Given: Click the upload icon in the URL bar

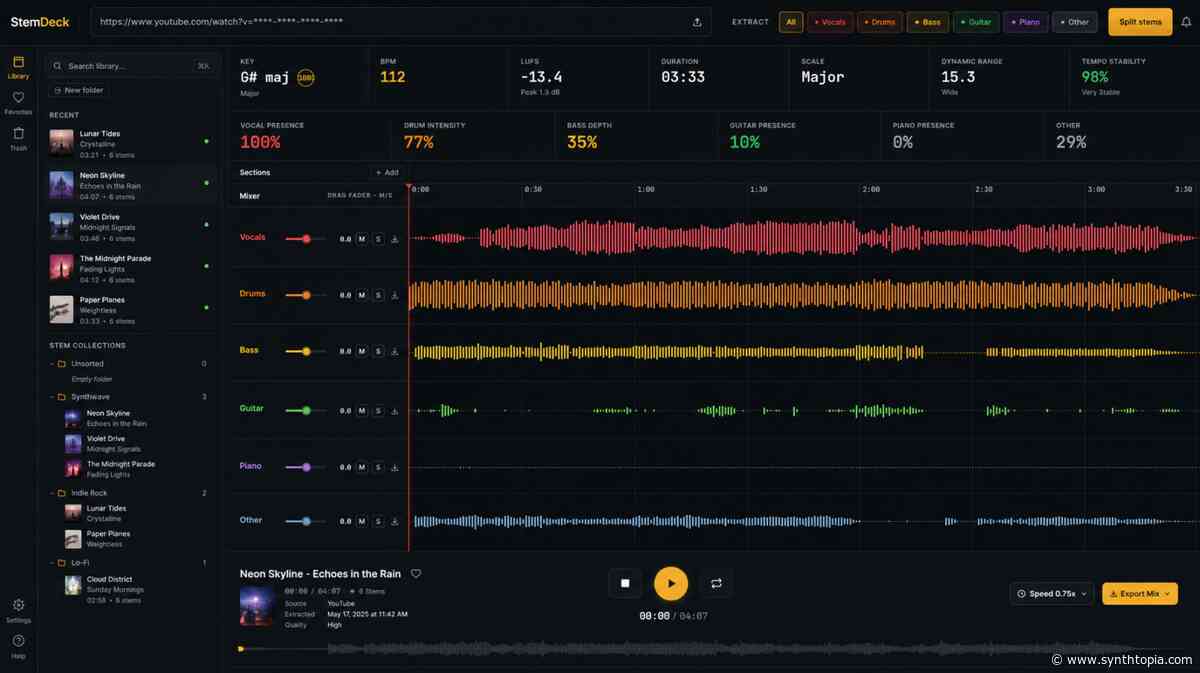Looking at the screenshot, I should point(697,22).
